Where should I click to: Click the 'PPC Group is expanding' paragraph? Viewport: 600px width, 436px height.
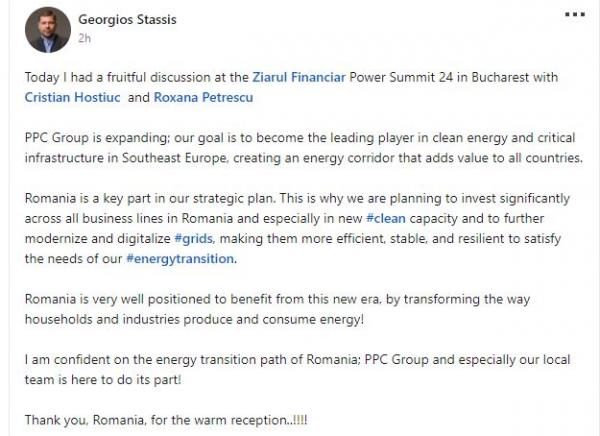tap(304, 148)
